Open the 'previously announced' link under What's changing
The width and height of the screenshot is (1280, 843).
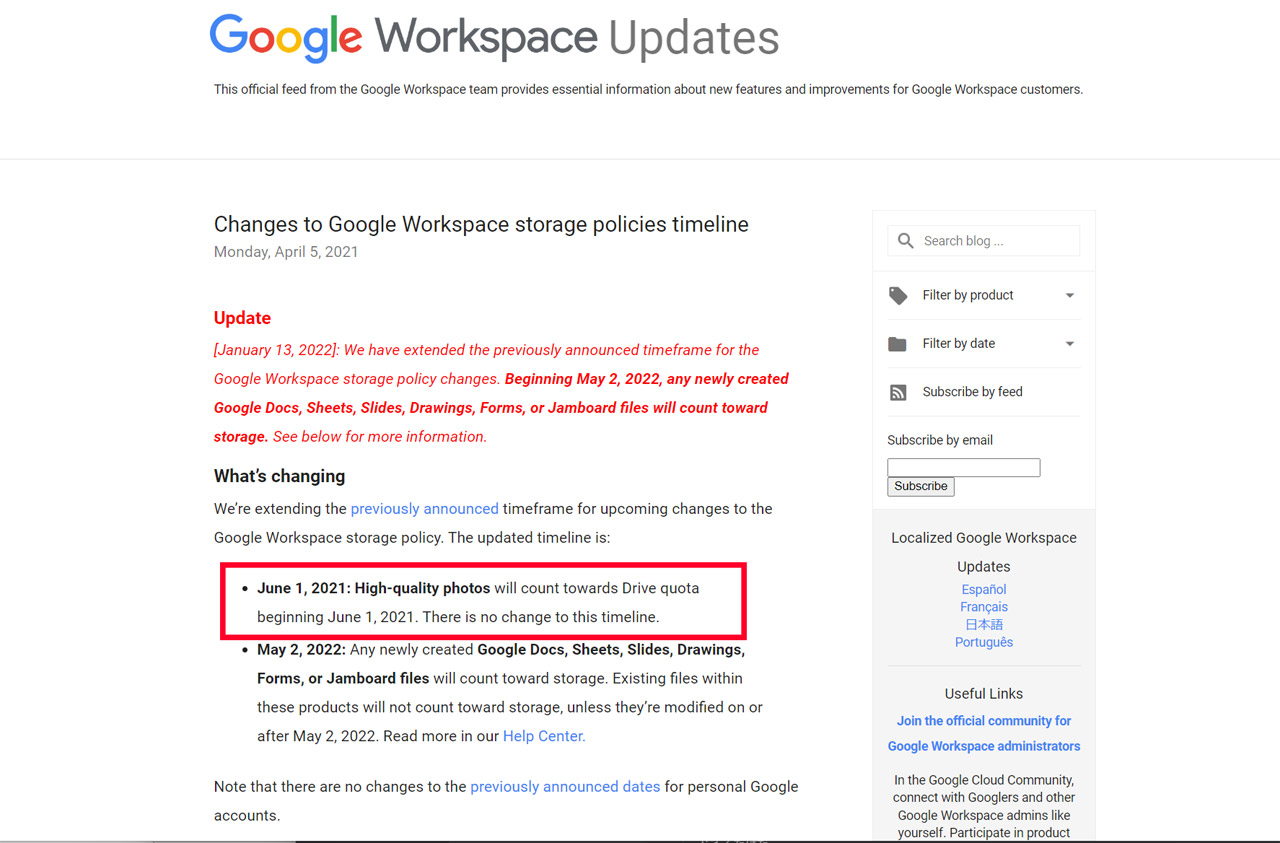[424, 508]
